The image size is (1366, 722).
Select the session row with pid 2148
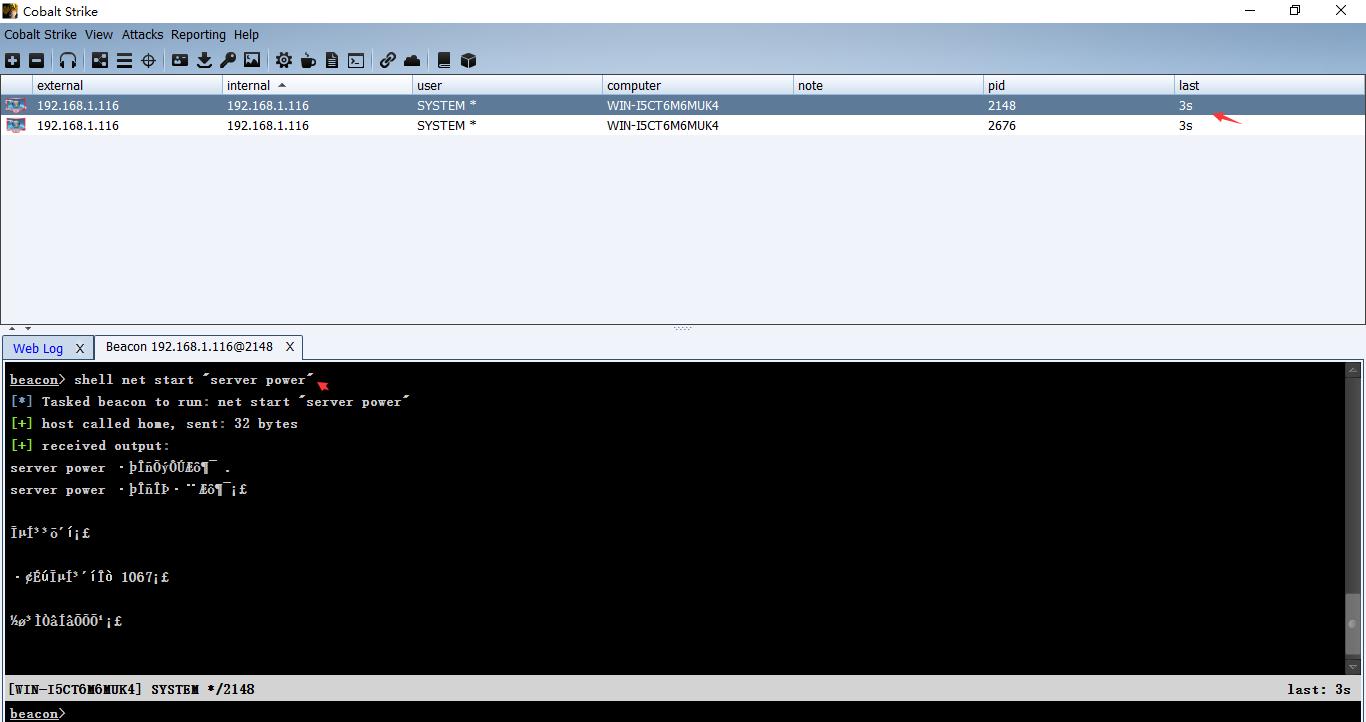point(683,105)
